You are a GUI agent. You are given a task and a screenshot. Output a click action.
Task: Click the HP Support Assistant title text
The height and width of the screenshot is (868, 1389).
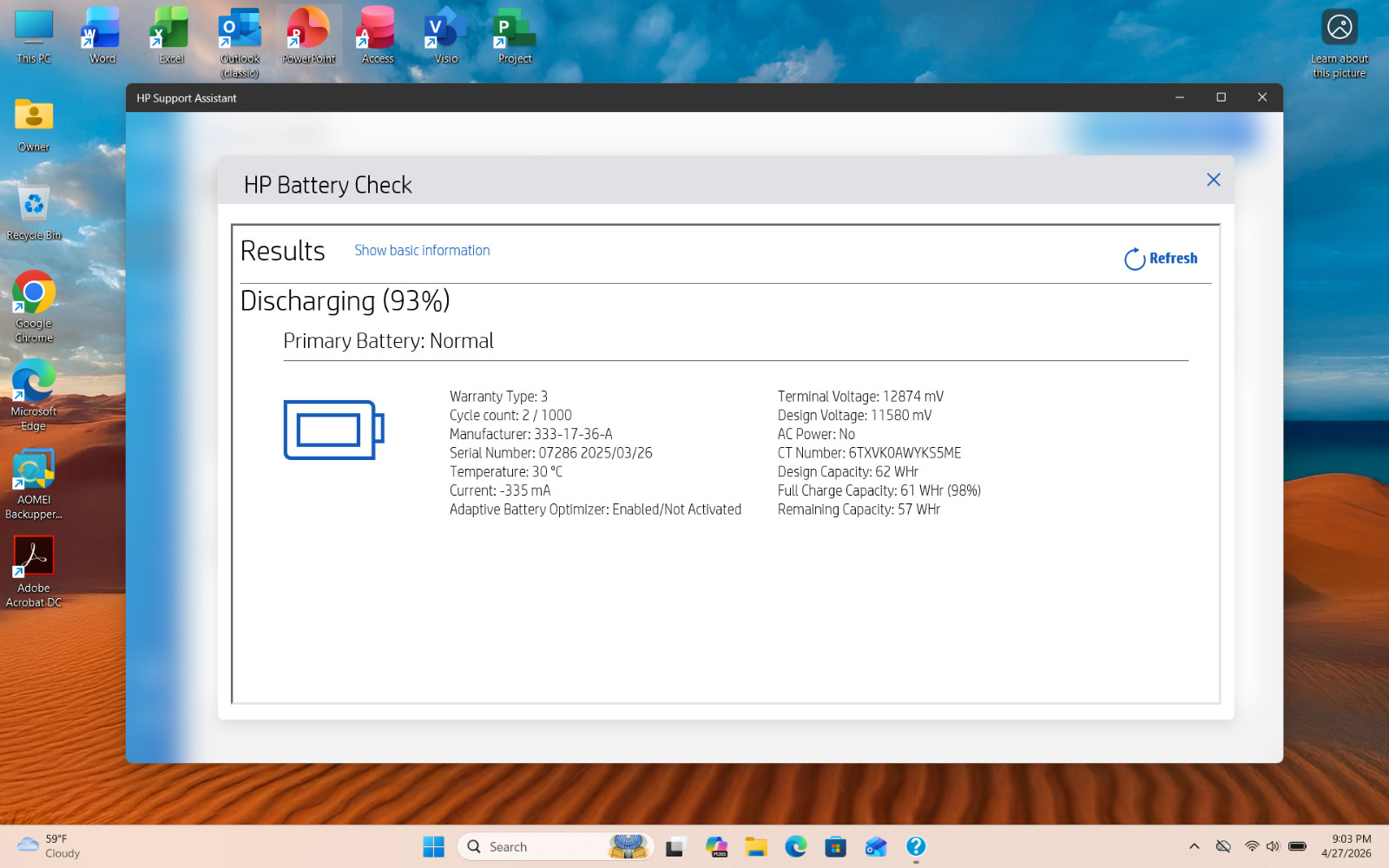(187, 98)
